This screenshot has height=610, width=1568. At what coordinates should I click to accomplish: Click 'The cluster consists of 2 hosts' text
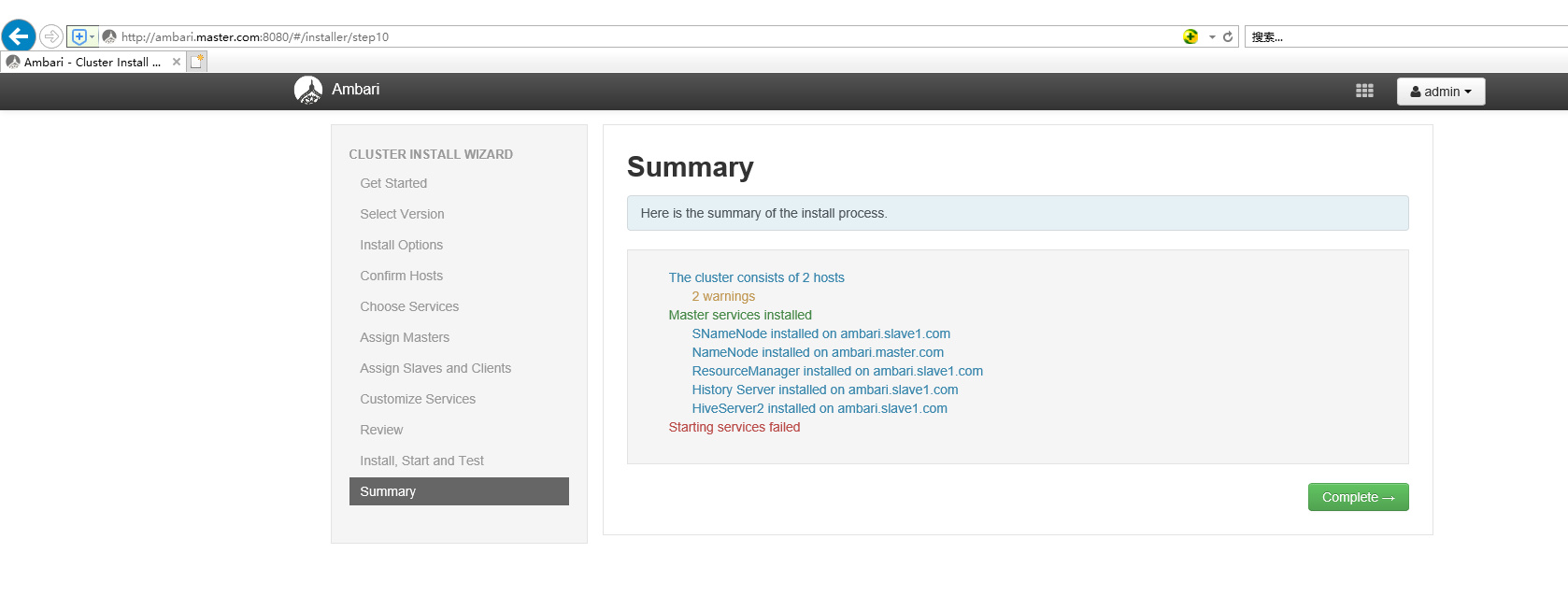(x=756, y=277)
